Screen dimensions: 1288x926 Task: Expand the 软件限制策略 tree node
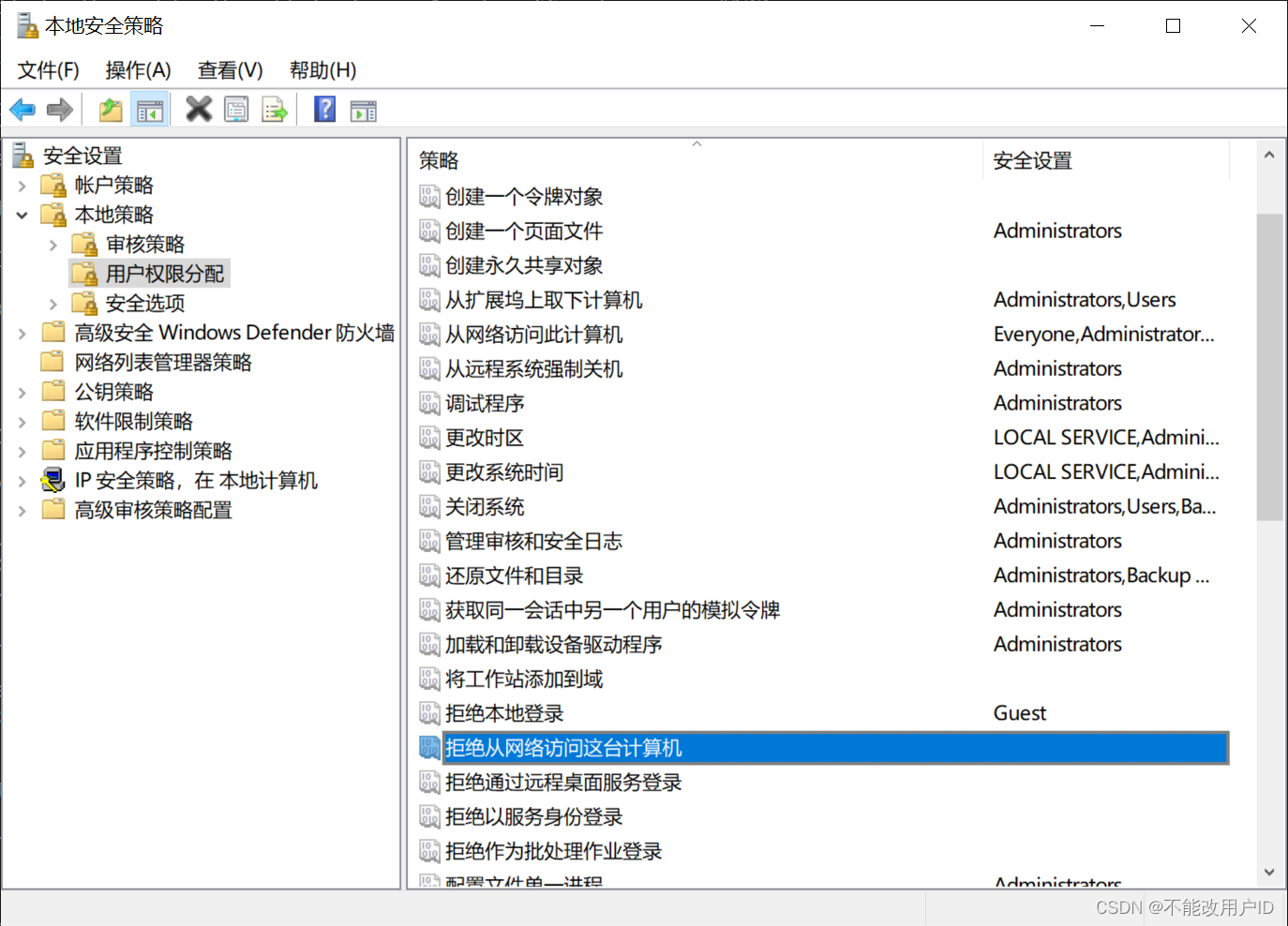click(x=22, y=422)
